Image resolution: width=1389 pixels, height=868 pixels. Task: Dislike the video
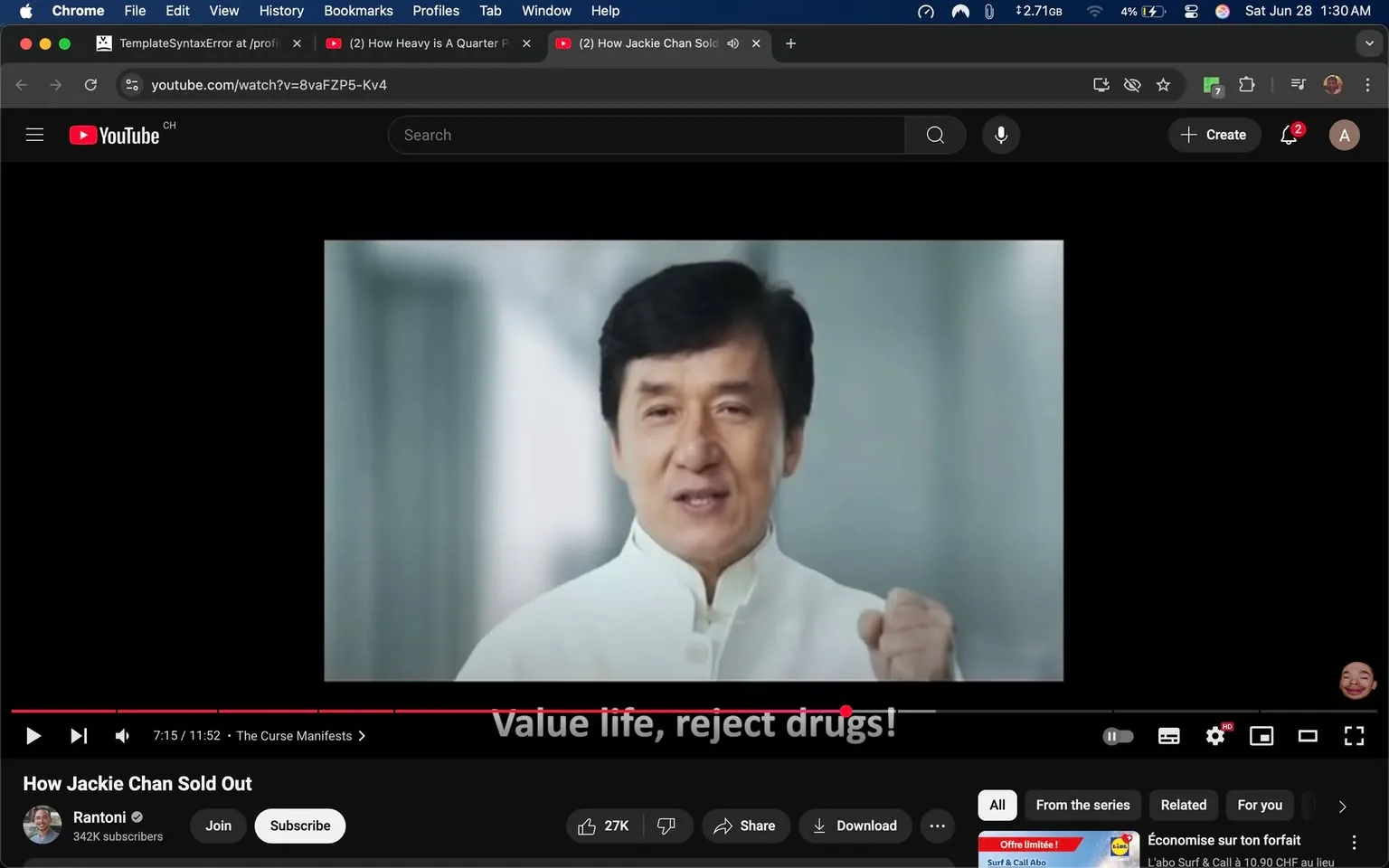pos(666,826)
